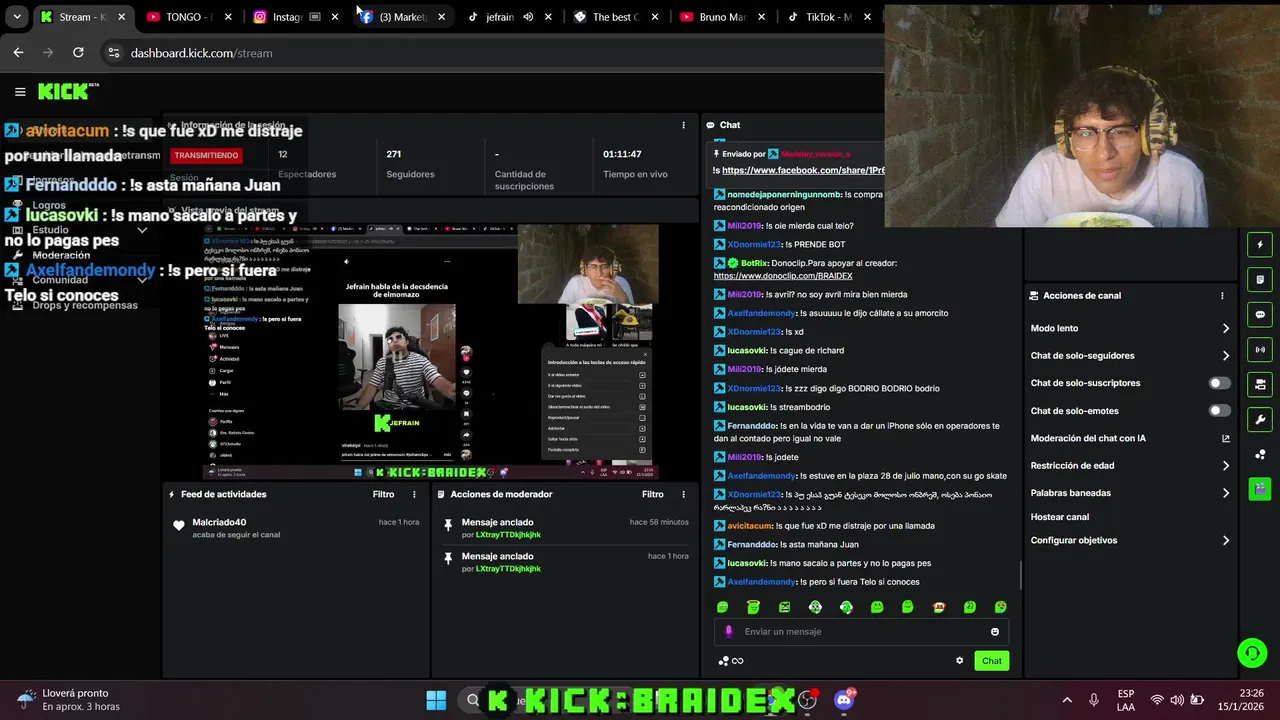
Task: Switch to the TikTok browser tab
Action: coord(828,17)
